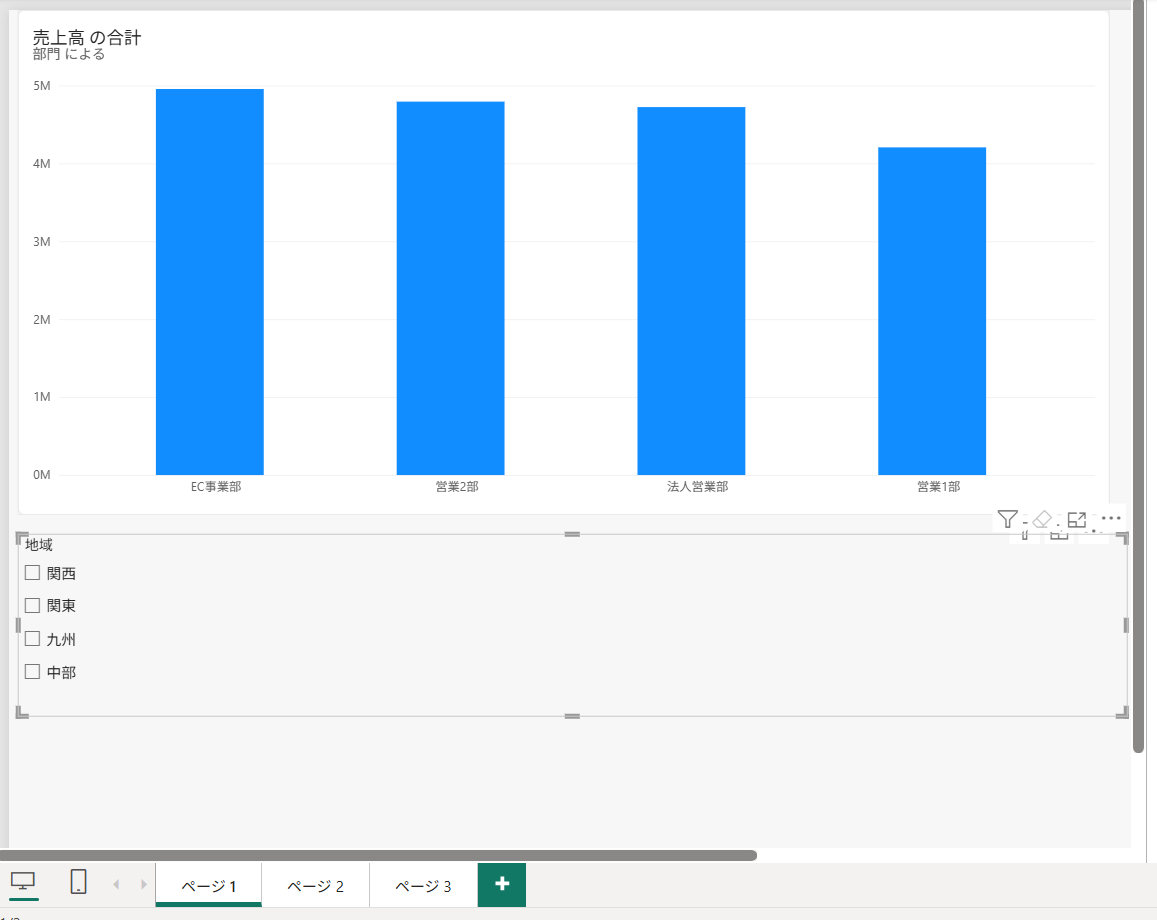
Task: Add a new report page
Action: 502,884
